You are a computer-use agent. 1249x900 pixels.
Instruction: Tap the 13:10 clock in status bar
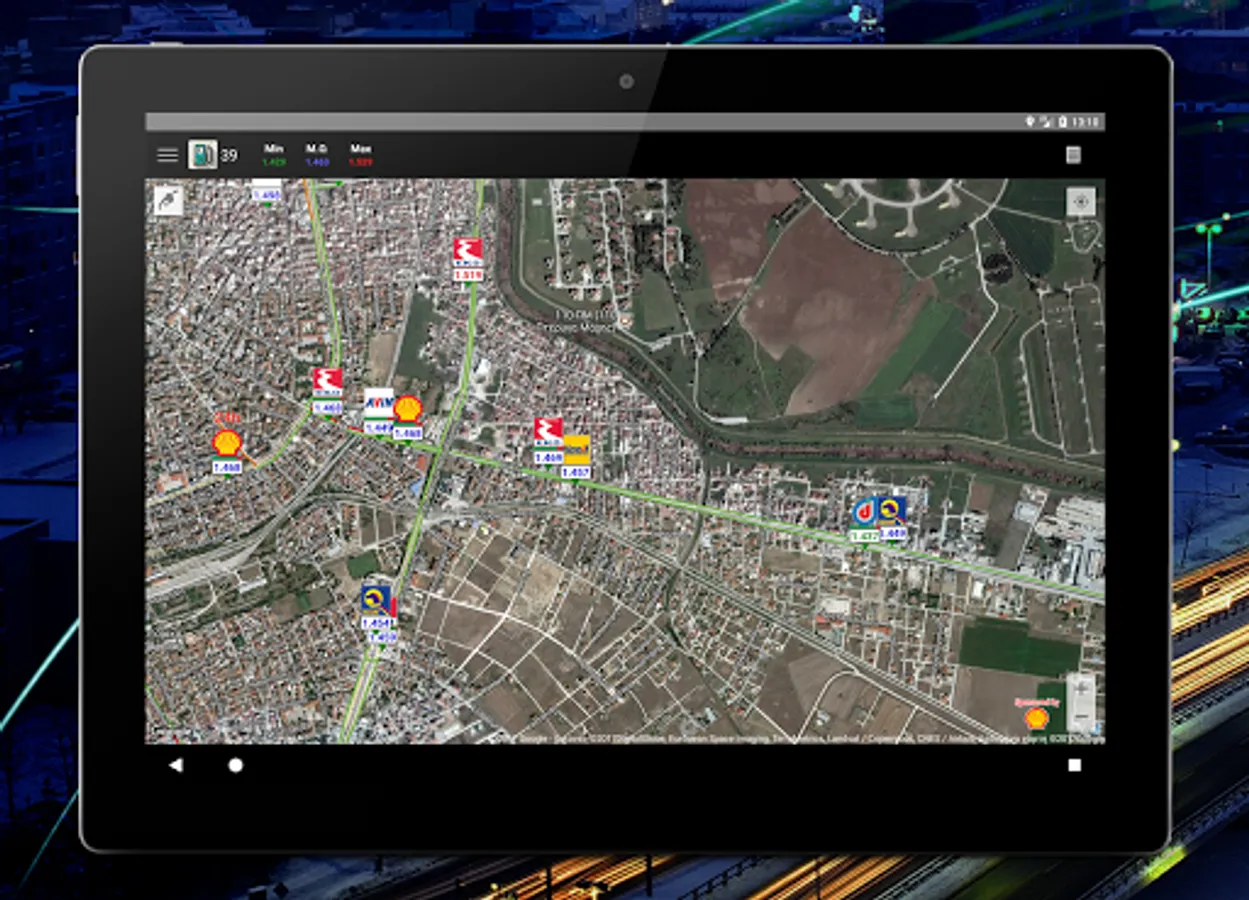[x=1084, y=122]
